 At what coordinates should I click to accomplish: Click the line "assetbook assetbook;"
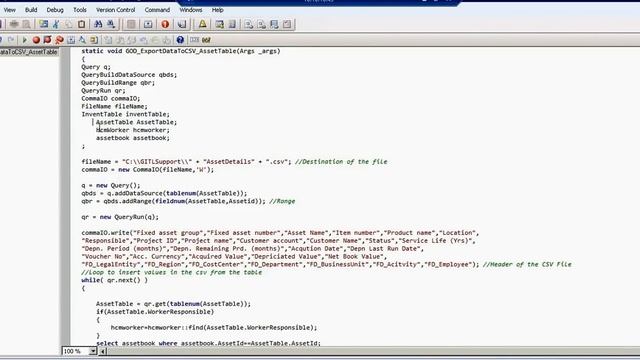pyautogui.click(x=133, y=138)
